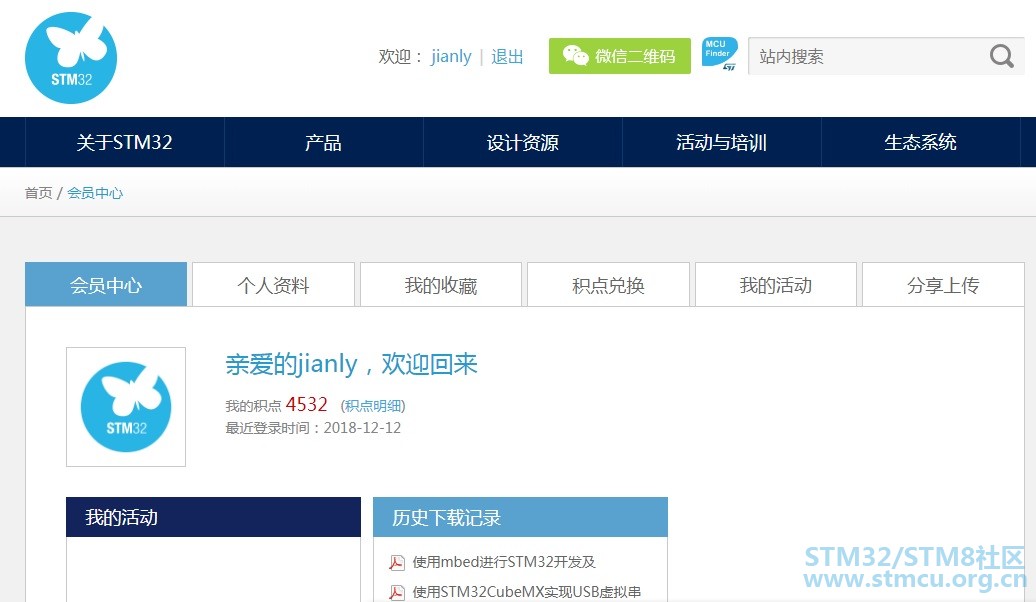Open the MCU Finder icon

tap(720, 54)
